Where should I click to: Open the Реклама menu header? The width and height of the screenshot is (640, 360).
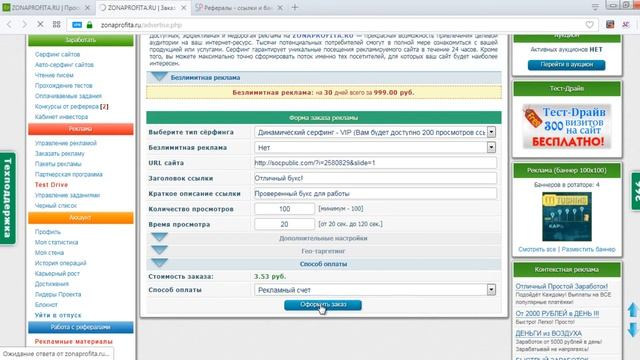click(x=81, y=129)
